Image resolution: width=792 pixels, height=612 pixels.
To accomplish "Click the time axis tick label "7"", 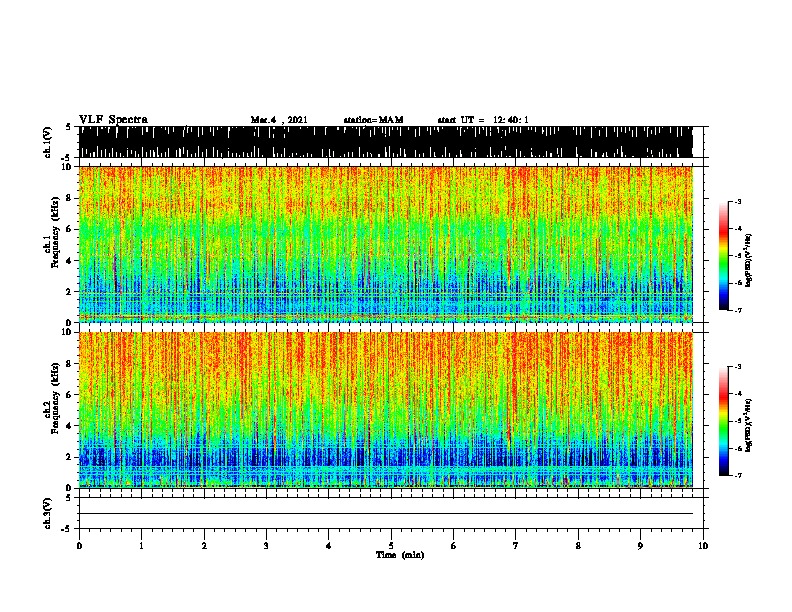I will [x=516, y=546].
